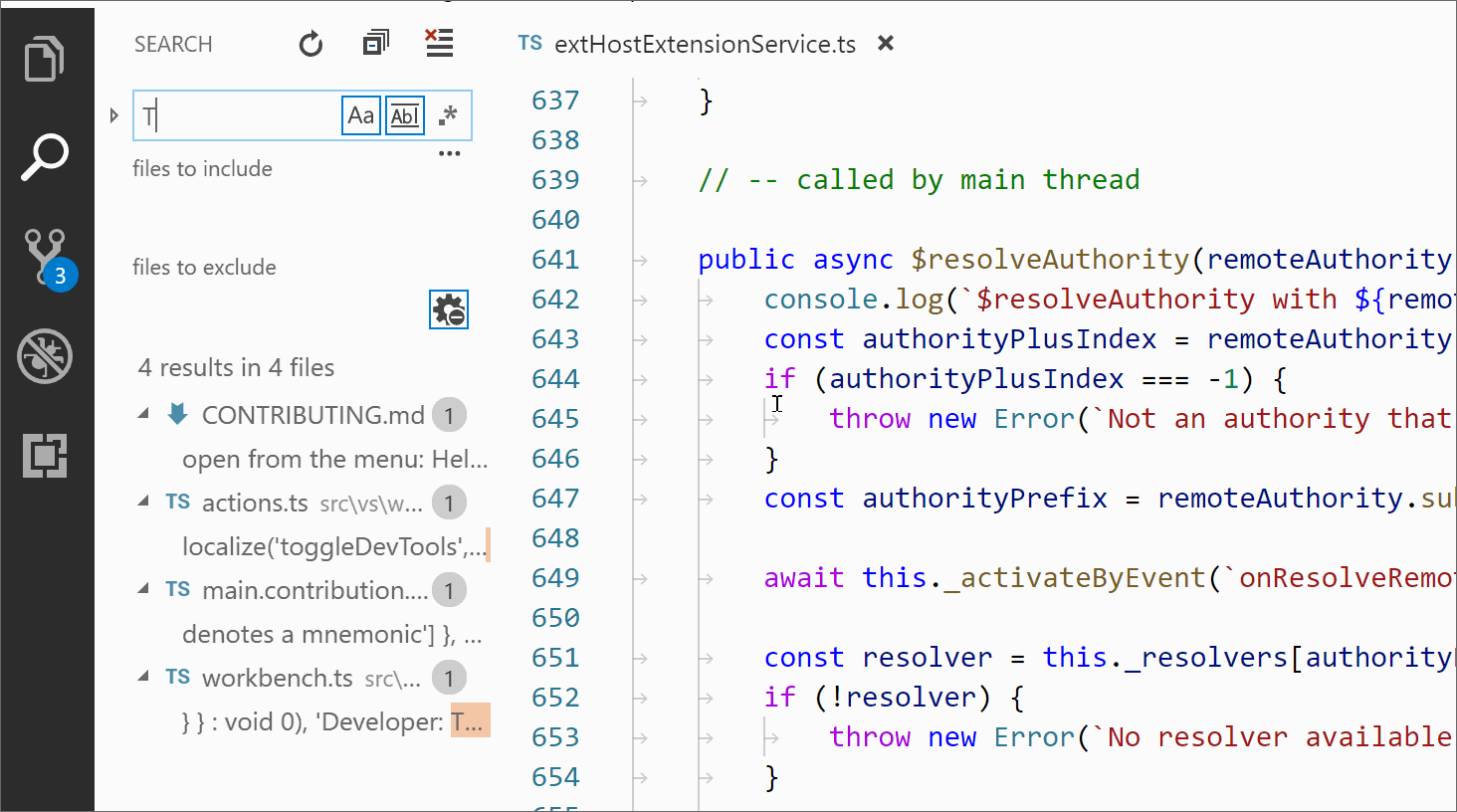Screen dimensions: 1457x812
Task: Open the Extensions view
Action: (45, 455)
